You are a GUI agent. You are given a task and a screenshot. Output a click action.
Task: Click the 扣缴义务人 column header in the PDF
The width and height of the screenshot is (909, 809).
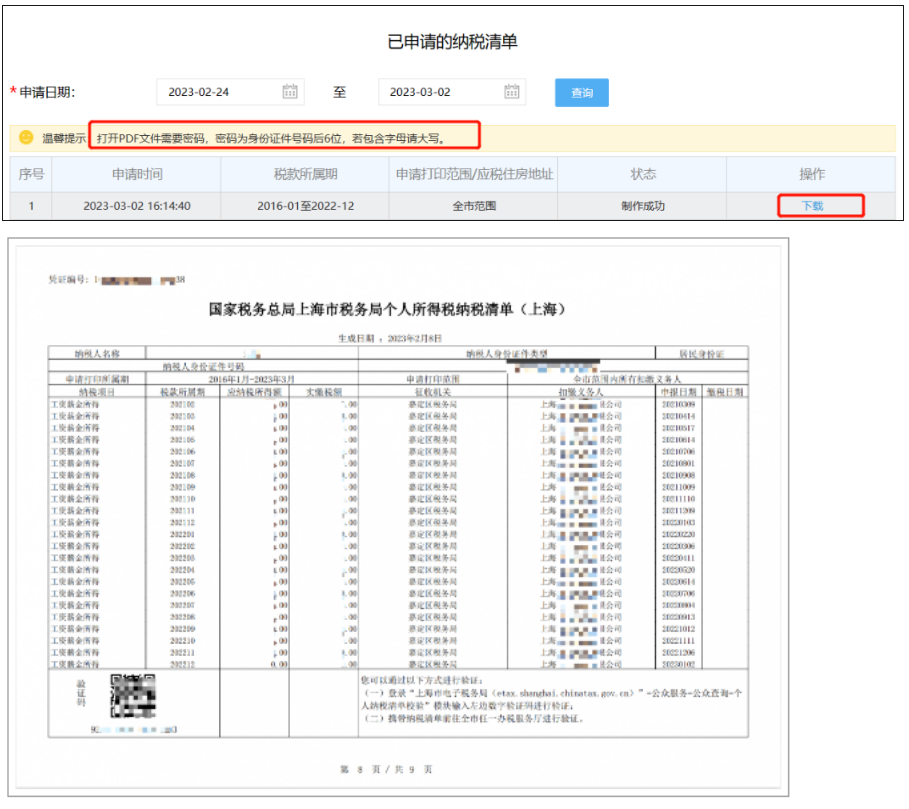[581, 392]
